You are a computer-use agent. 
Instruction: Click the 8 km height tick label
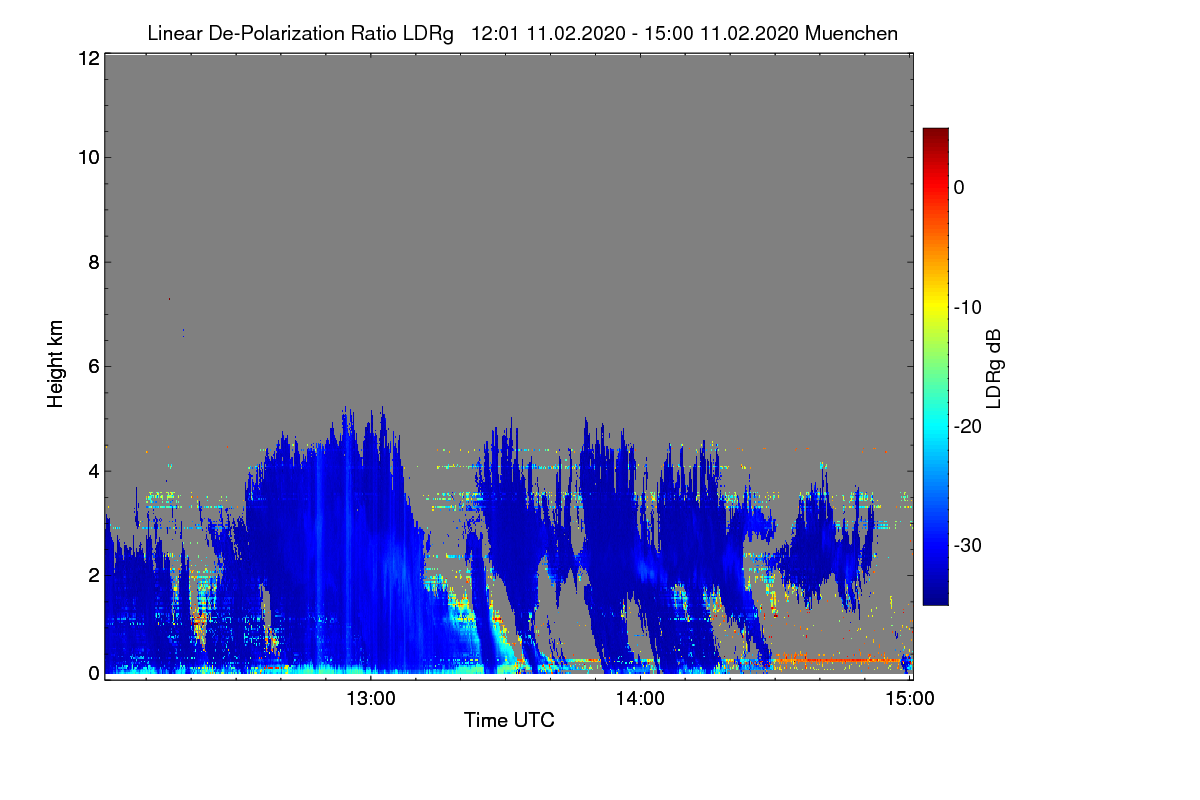[x=92, y=262]
